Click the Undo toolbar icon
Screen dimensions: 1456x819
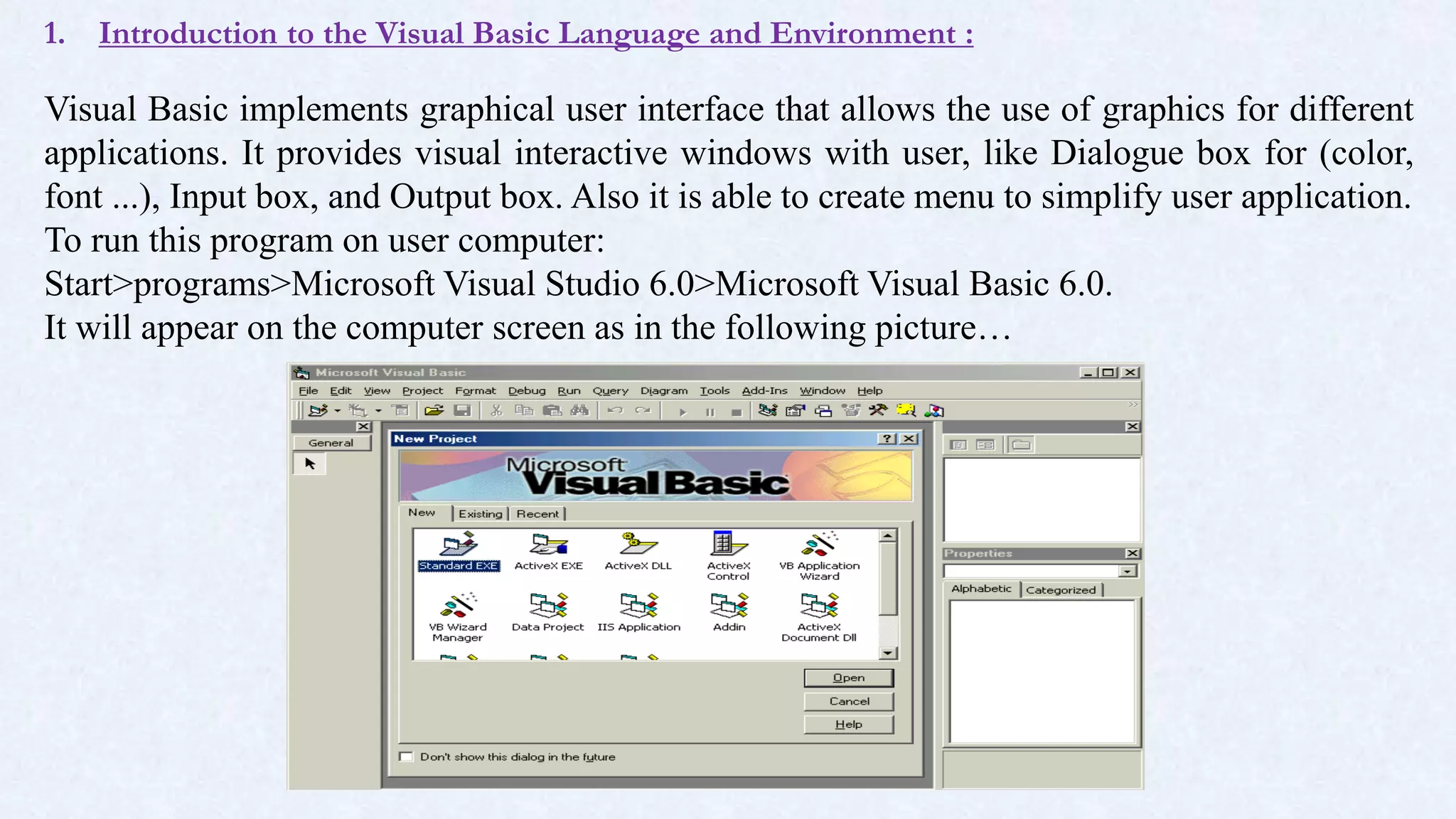tap(615, 411)
